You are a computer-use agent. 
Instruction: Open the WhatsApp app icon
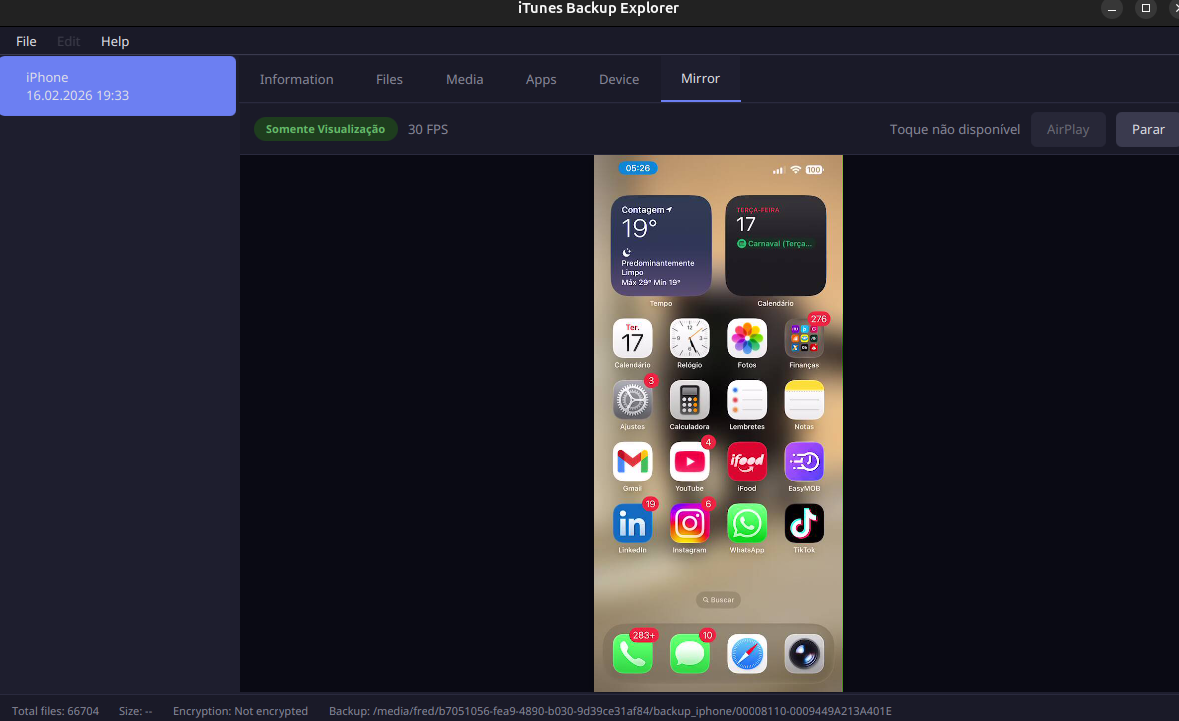[x=747, y=523]
